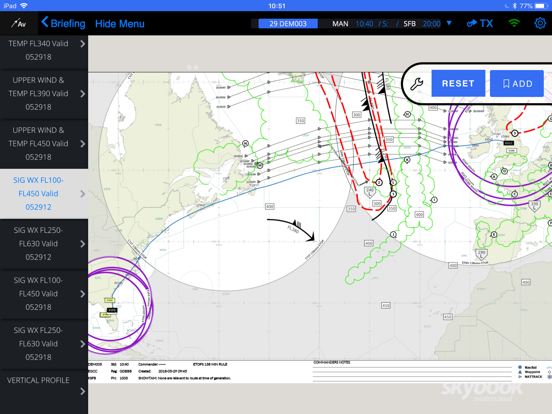The width and height of the screenshot is (552, 414).
Task: Expand chevron beside VERTICAL PROFILE
Action: [x=82, y=391]
